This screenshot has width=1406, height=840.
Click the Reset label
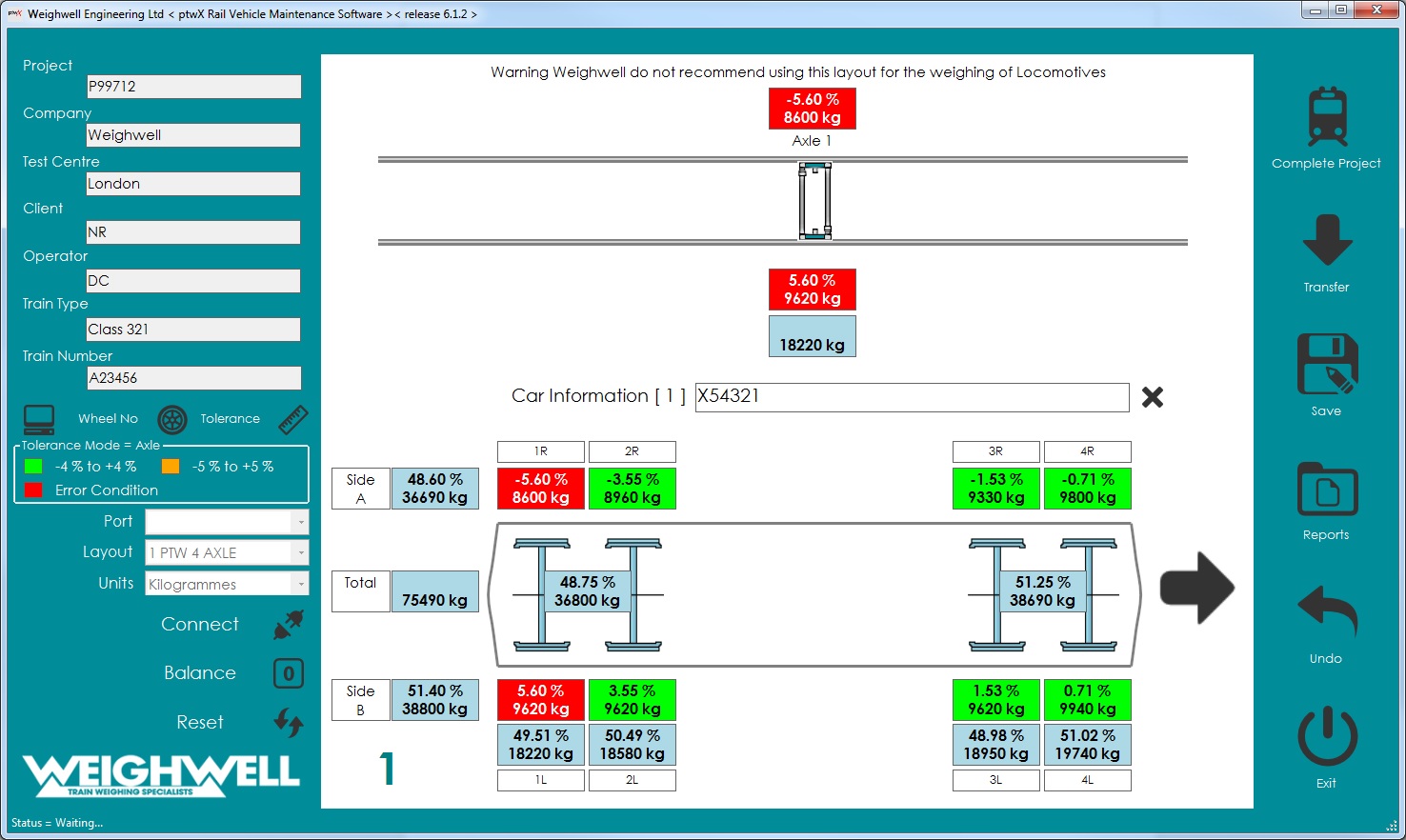[x=200, y=723]
